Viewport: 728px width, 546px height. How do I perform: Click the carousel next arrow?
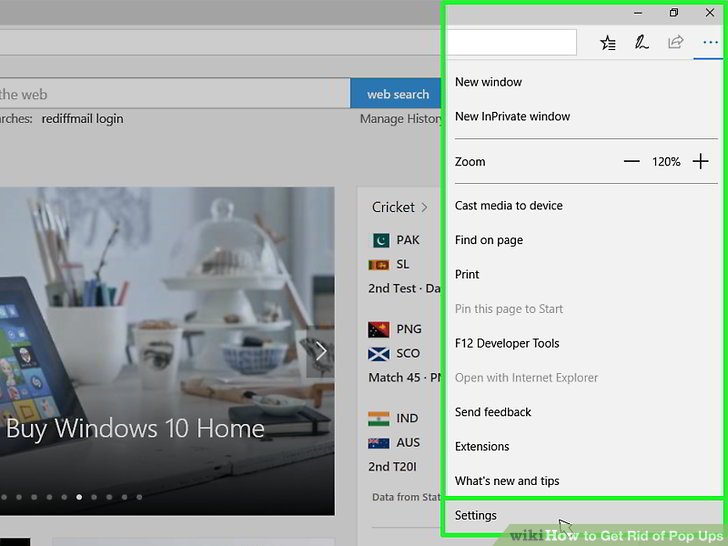320,351
